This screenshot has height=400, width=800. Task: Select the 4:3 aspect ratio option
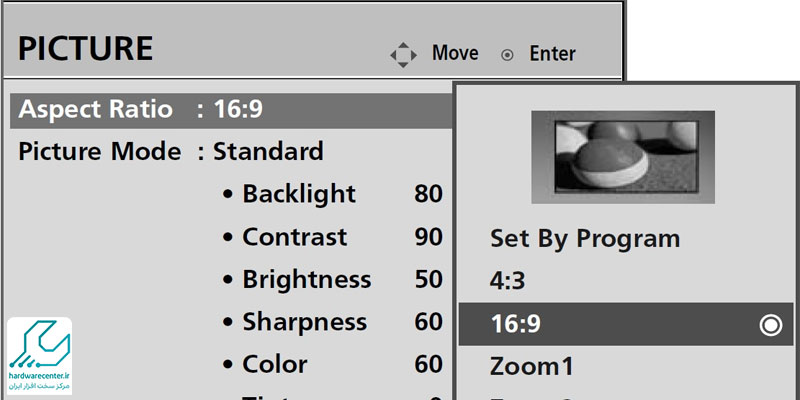click(507, 281)
